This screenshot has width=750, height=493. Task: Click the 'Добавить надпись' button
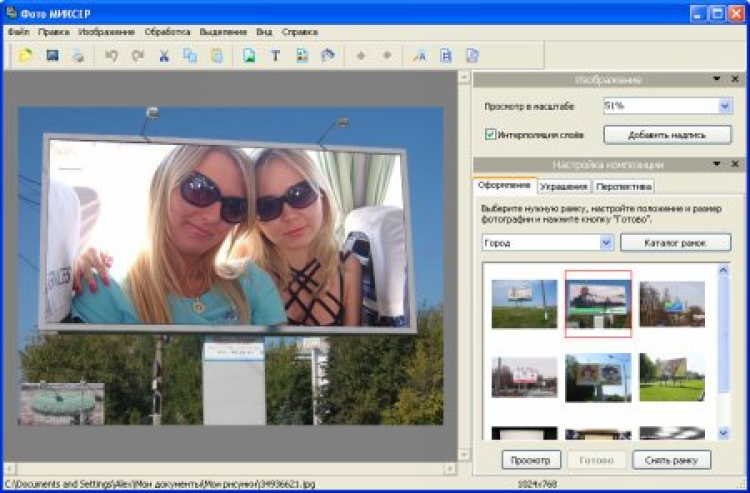point(667,134)
